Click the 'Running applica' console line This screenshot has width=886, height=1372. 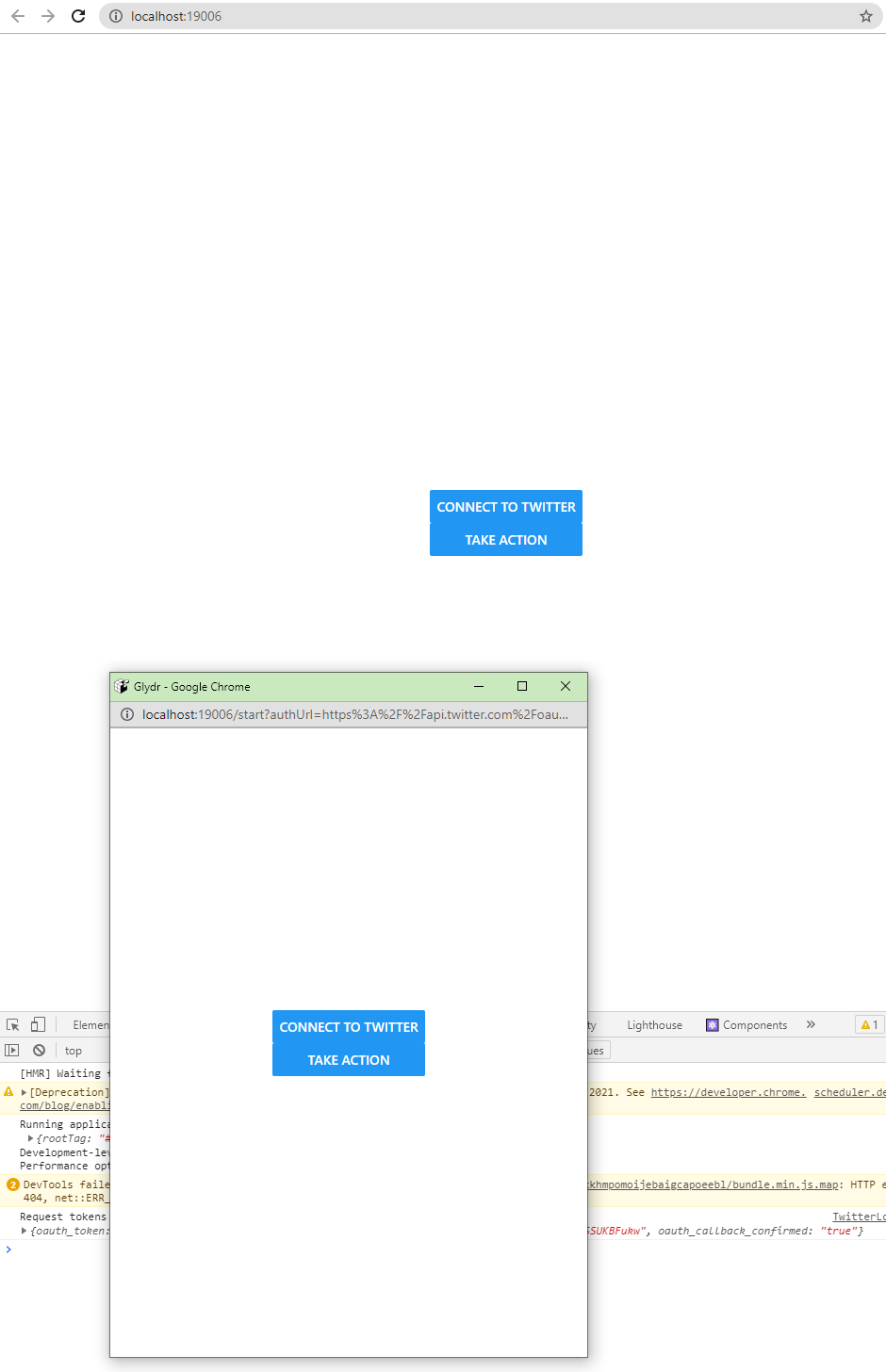tap(64, 1124)
